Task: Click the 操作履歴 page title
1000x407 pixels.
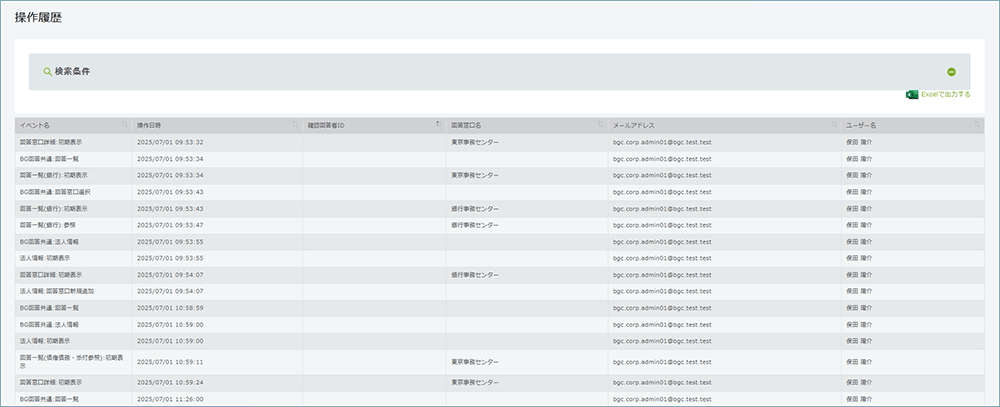Action: pyautogui.click(x=40, y=19)
